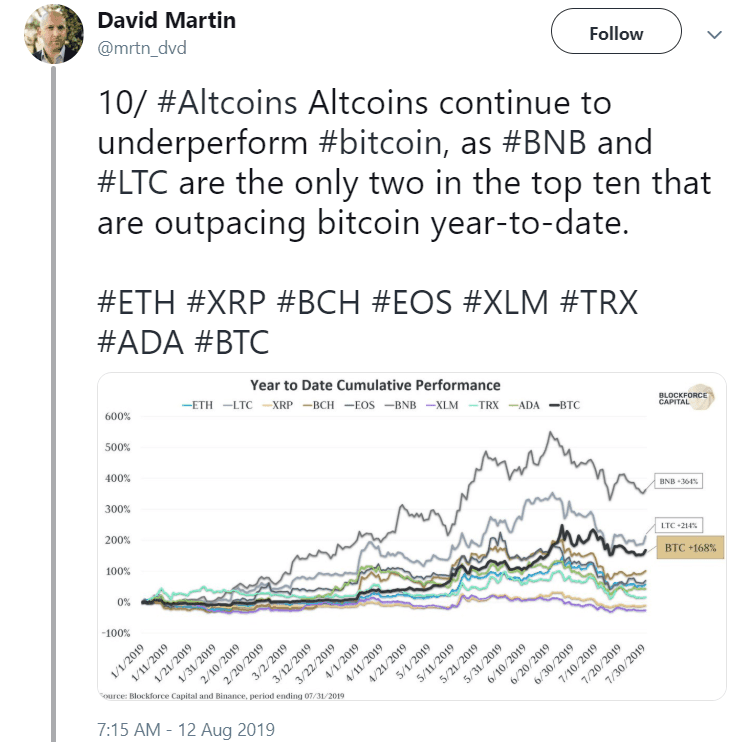Click the #ETH hashtag
Viewport: 737px width, 742px height.
(x=140, y=302)
